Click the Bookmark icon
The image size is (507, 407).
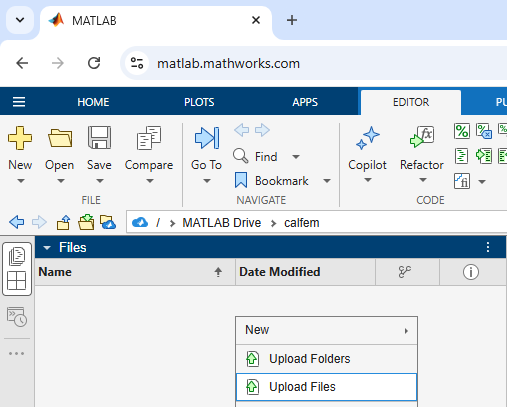click(241, 180)
